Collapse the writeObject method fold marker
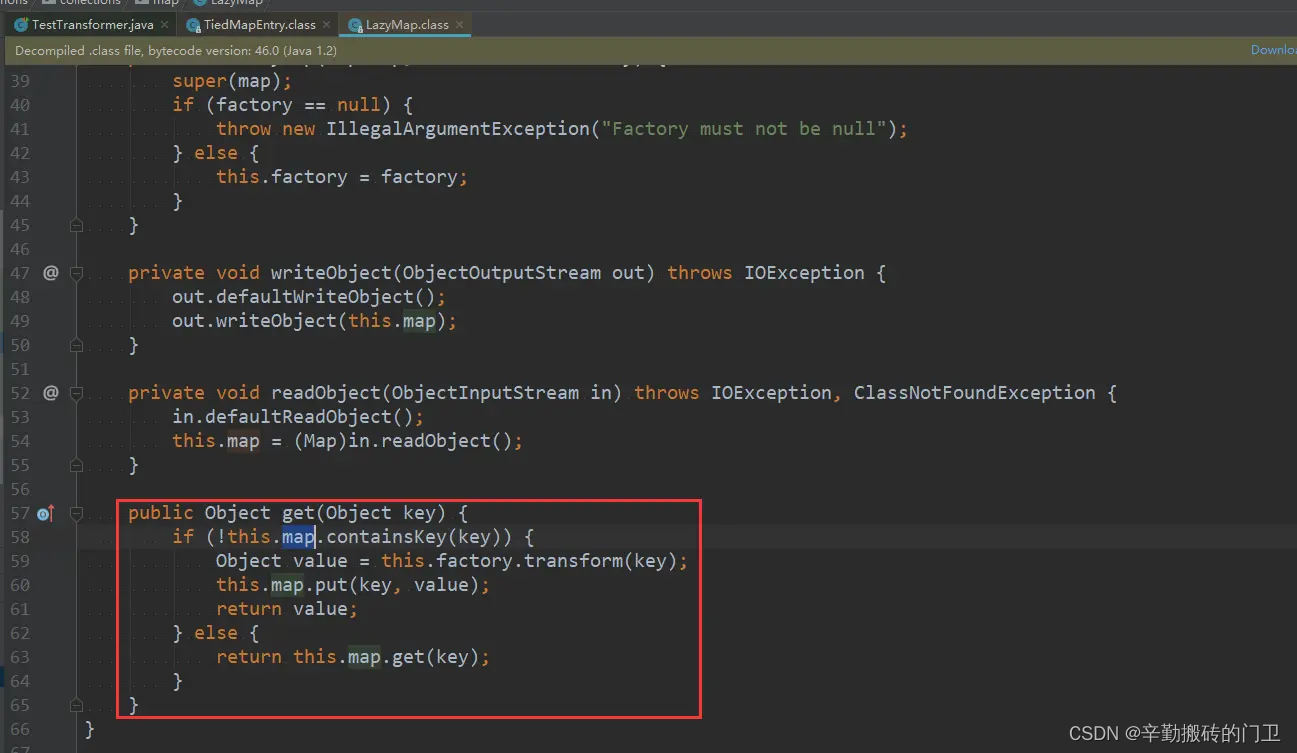Screen dimensions: 1297x753 click(x=76, y=272)
